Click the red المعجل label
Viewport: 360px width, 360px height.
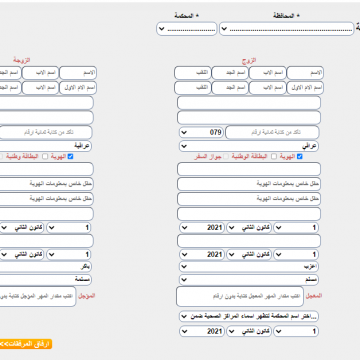pyautogui.click(x=314, y=296)
